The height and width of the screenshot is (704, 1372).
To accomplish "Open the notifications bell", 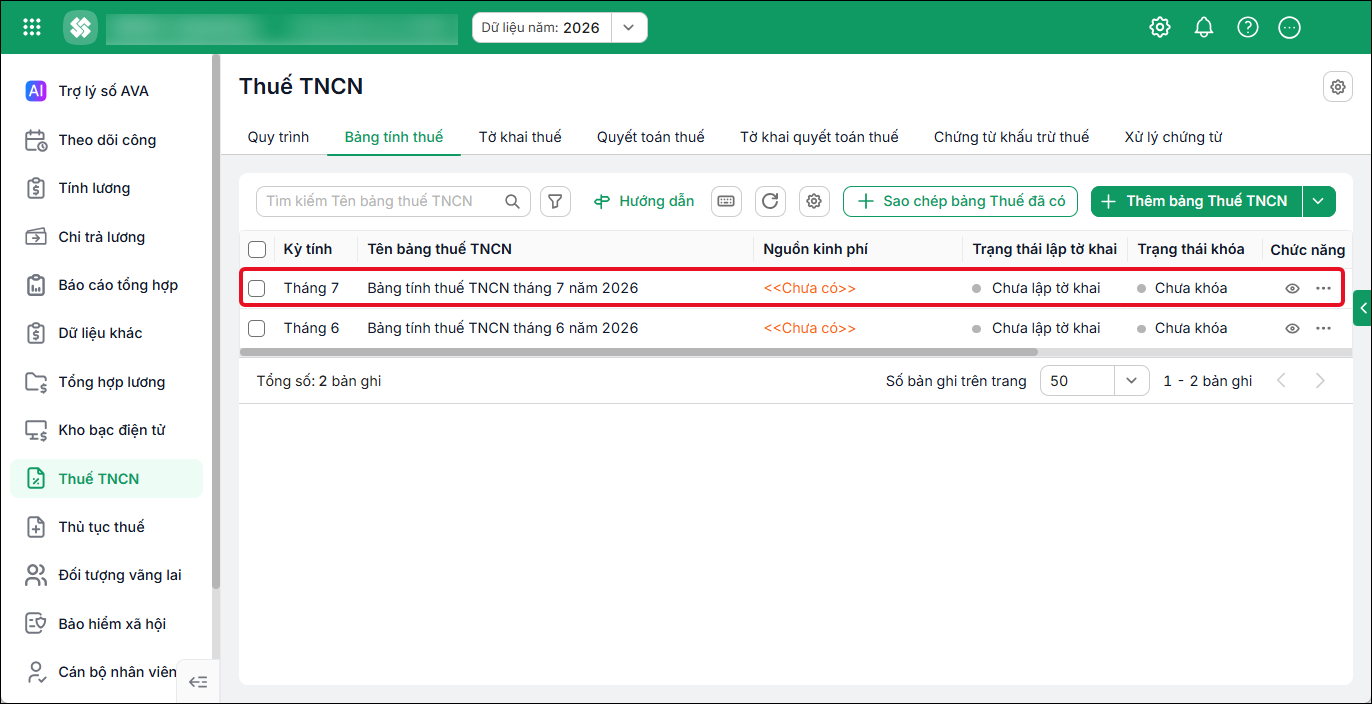I will (1204, 27).
